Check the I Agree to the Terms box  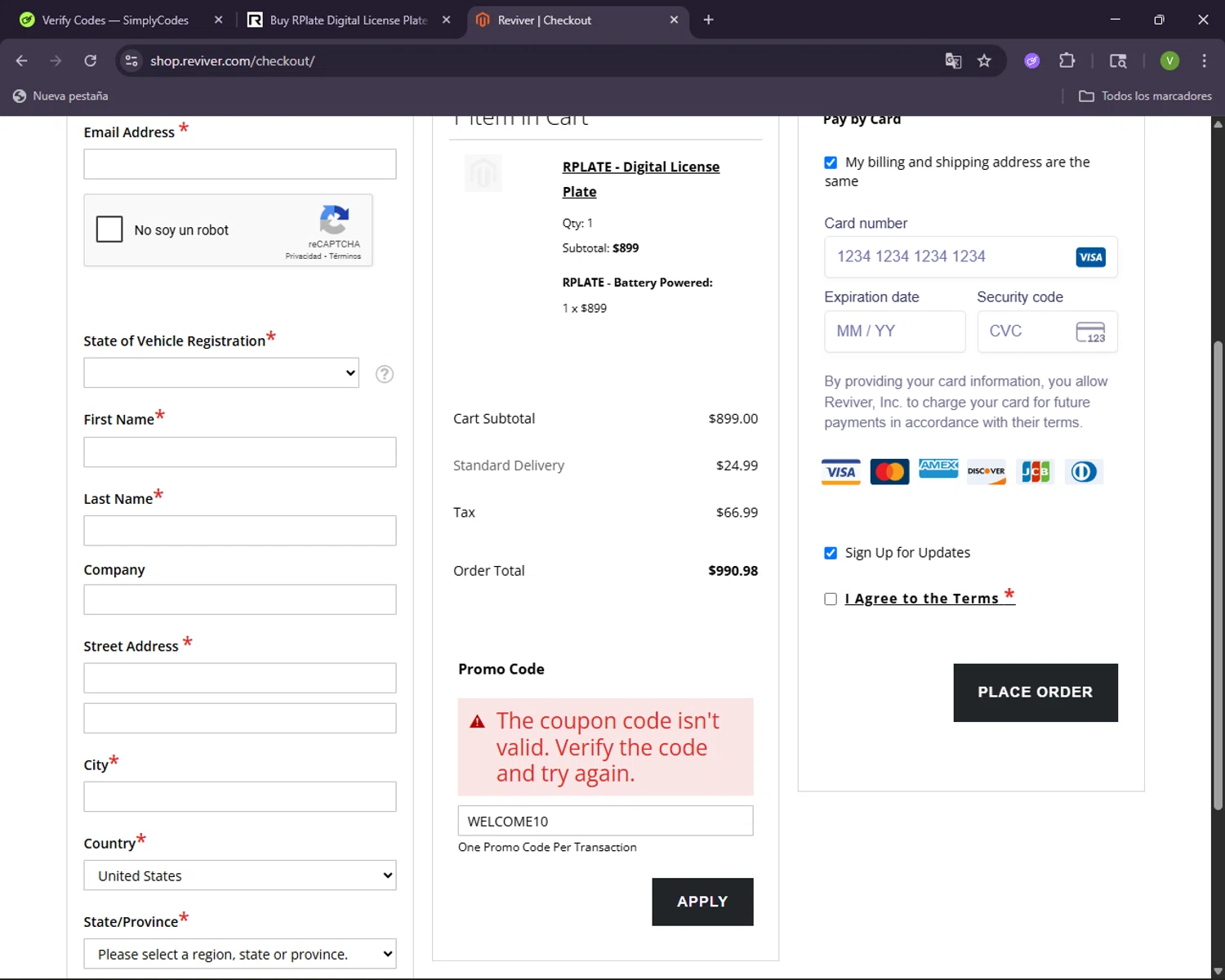(831, 599)
